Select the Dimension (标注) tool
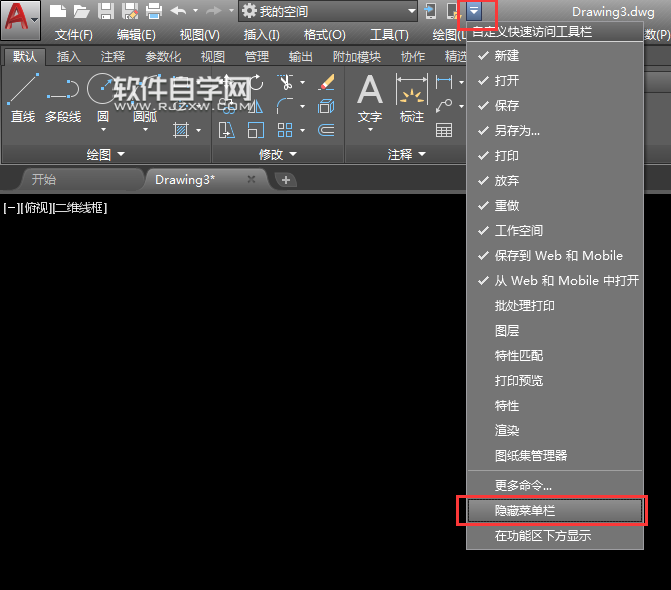This screenshot has height=590, width=671. point(412,98)
